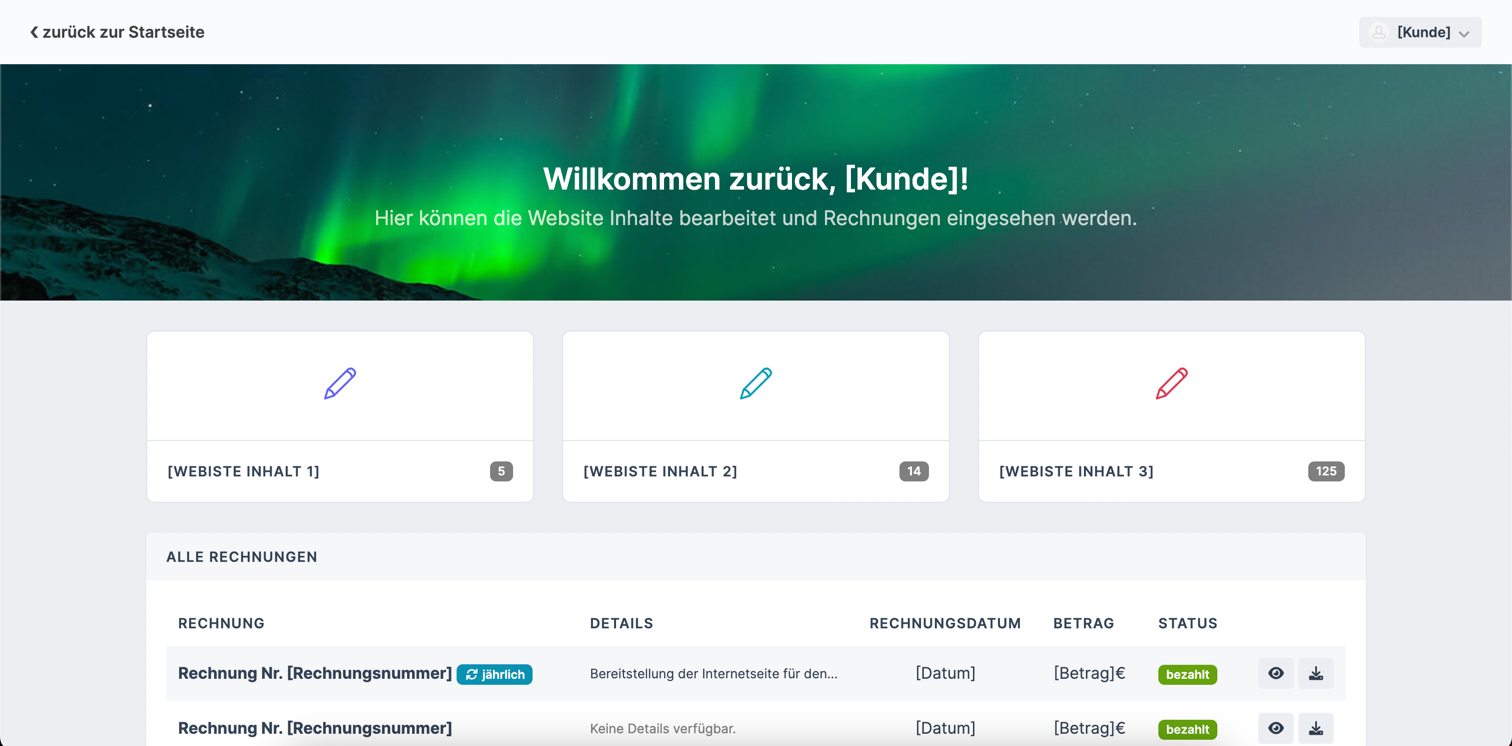Click the user avatar icon in header
The image size is (1512, 746).
pyautogui.click(x=1379, y=33)
